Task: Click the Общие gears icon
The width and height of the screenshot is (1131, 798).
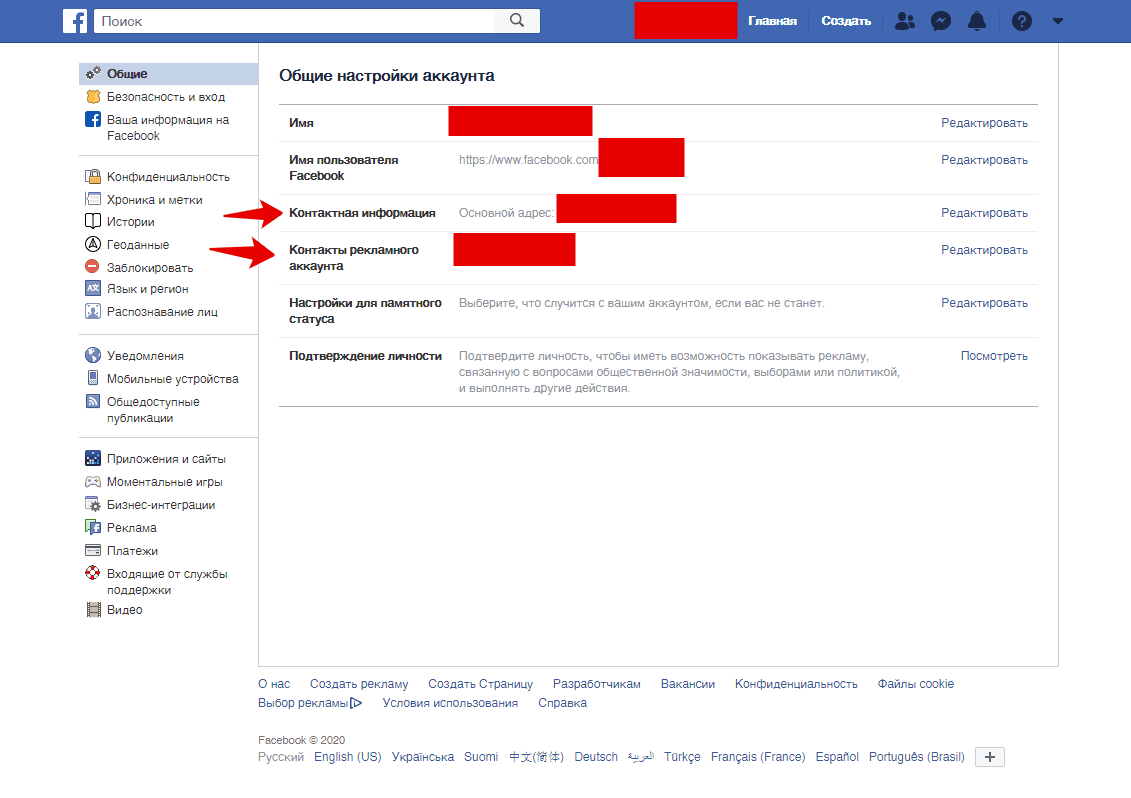Action: click(x=93, y=73)
